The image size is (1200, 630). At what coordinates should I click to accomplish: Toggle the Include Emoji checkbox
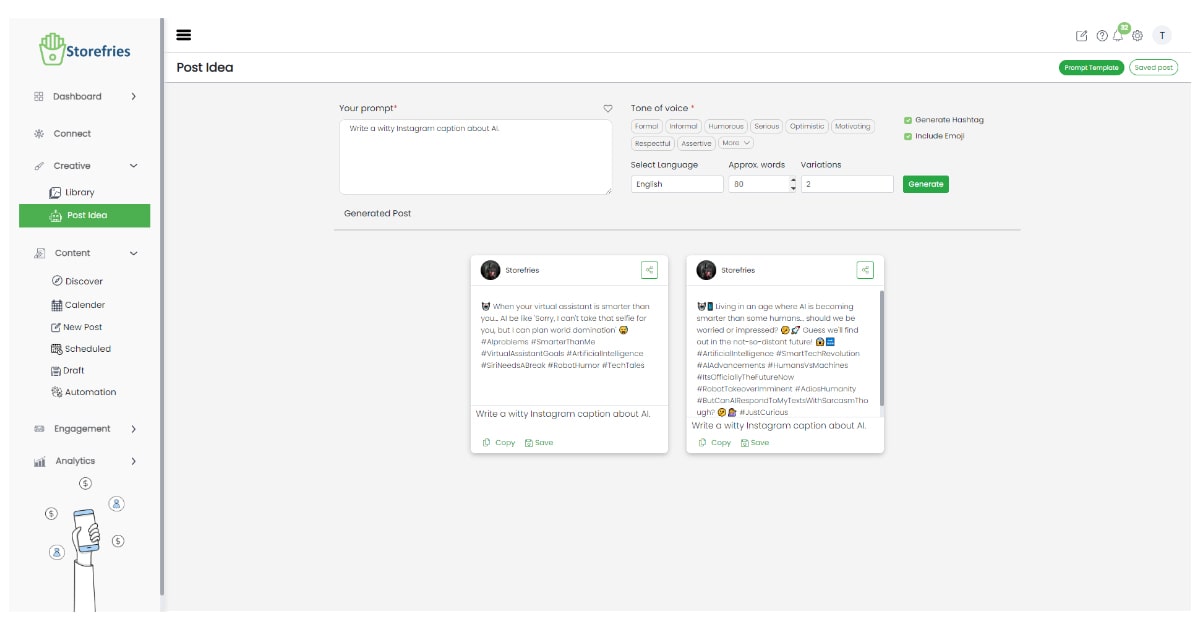[x=908, y=136]
